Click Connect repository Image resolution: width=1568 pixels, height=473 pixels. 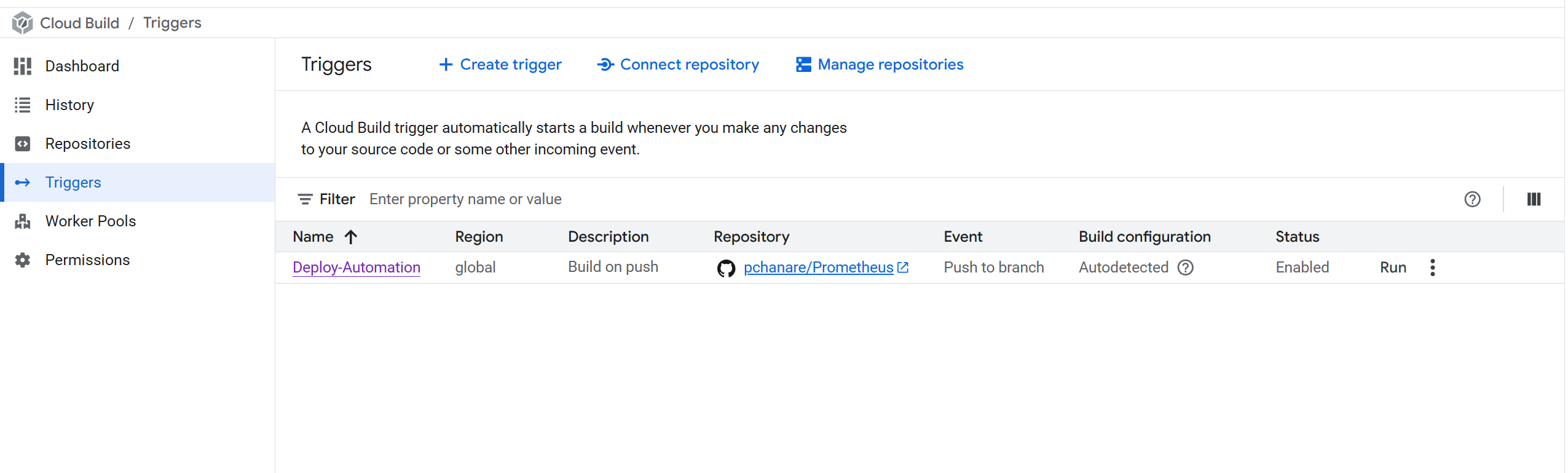click(679, 65)
